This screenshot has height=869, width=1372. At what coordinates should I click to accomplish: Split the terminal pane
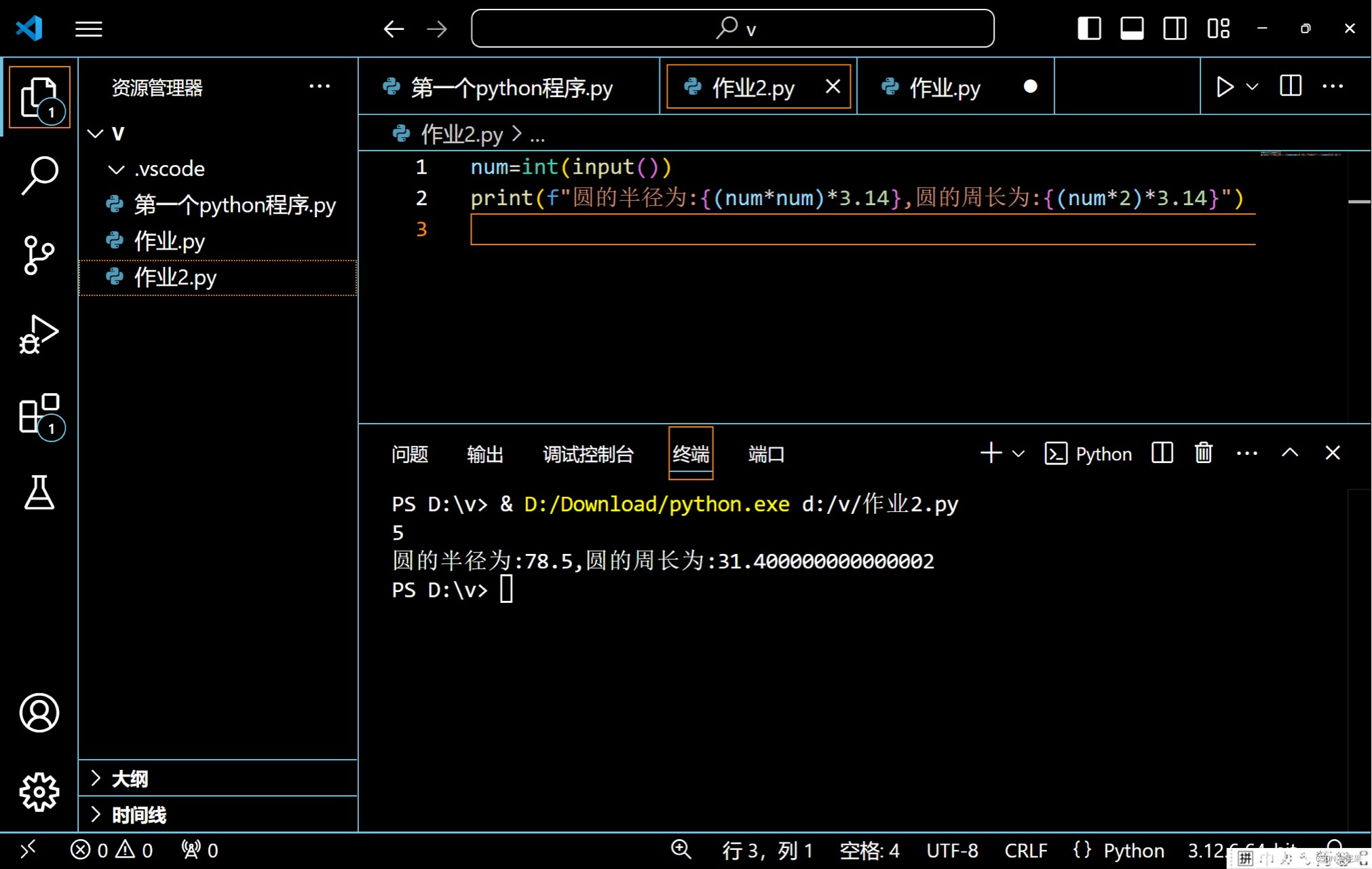[1162, 453]
